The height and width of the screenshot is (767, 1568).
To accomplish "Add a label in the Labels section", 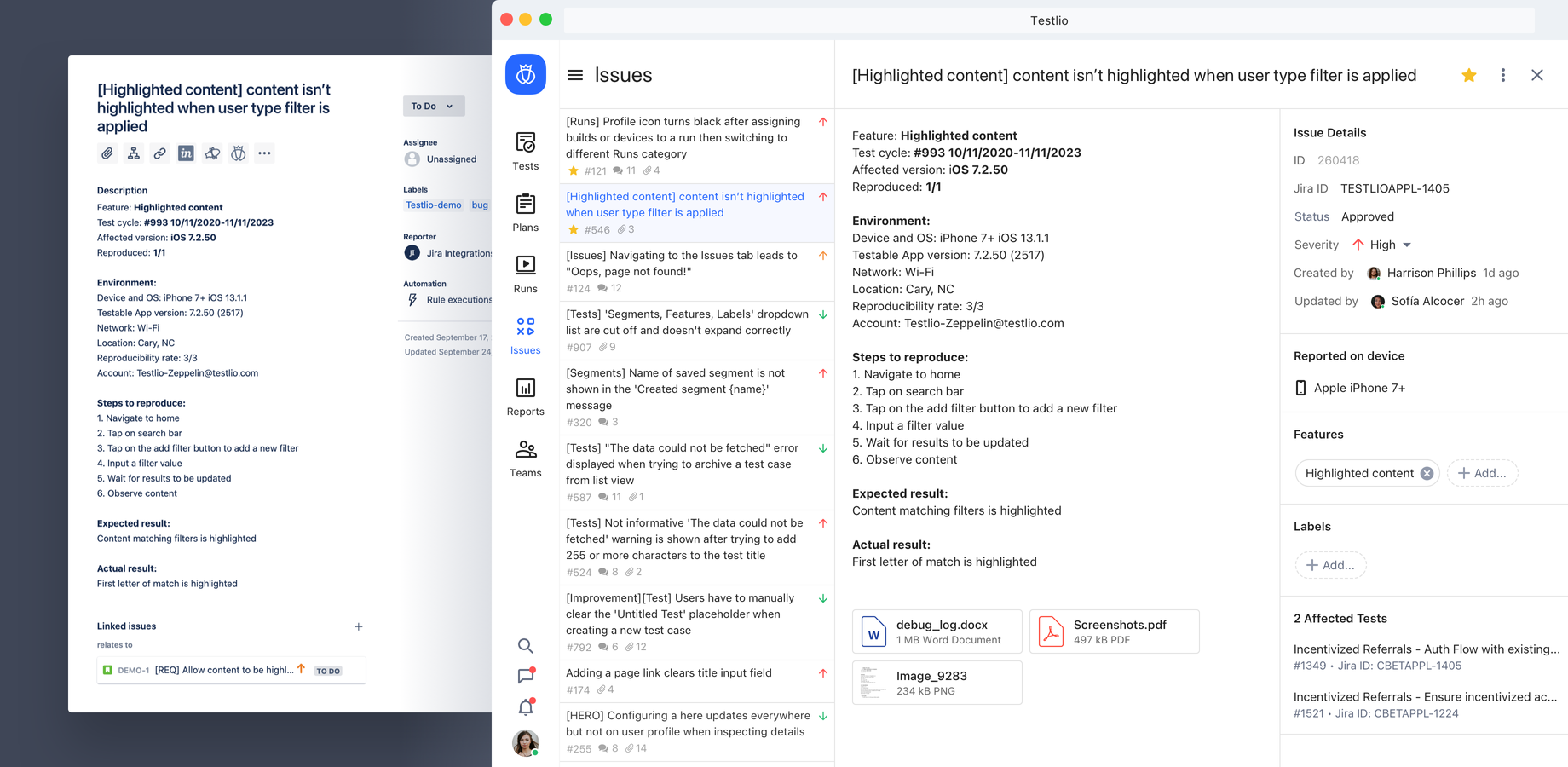I will 1330,565.
